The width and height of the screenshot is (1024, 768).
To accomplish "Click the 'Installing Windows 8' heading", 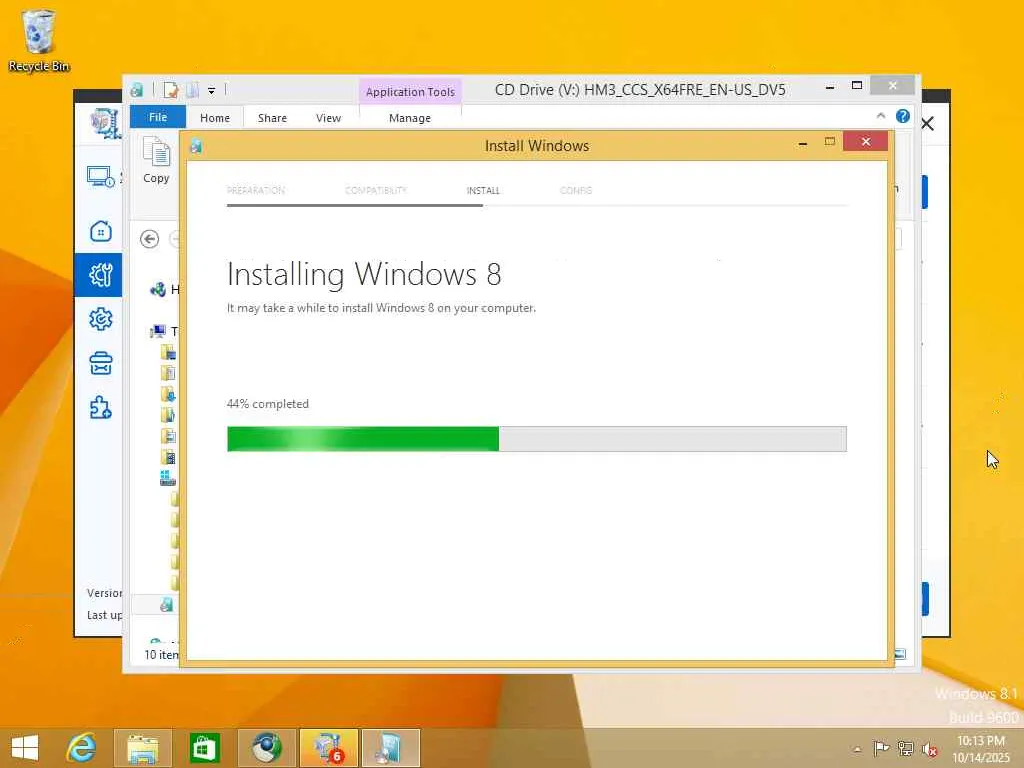I will pos(364,274).
